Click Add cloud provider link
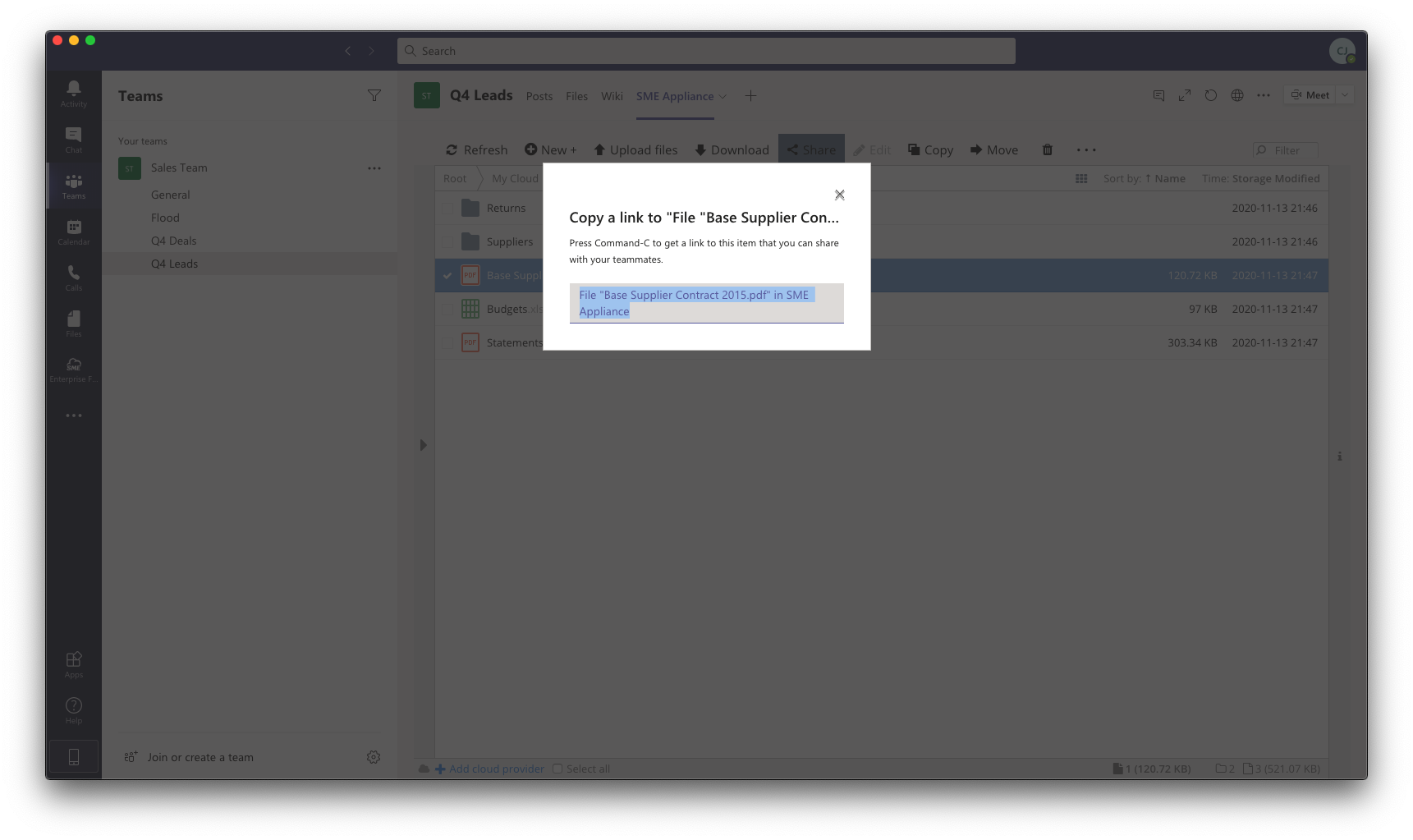1413x840 pixels. click(x=496, y=769)
